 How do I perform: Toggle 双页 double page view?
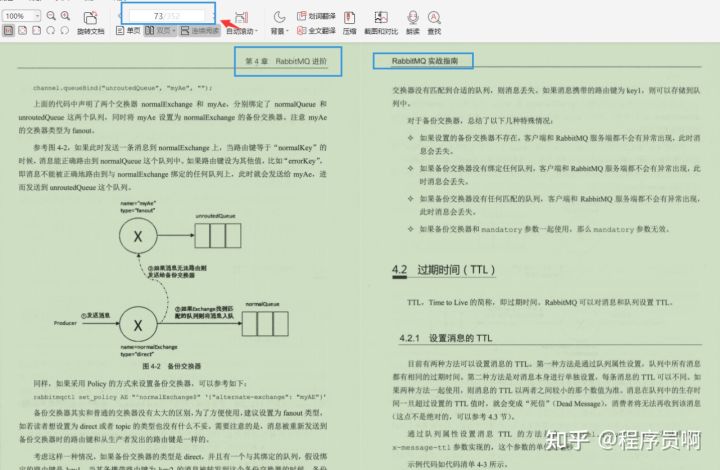click(160, 31)
